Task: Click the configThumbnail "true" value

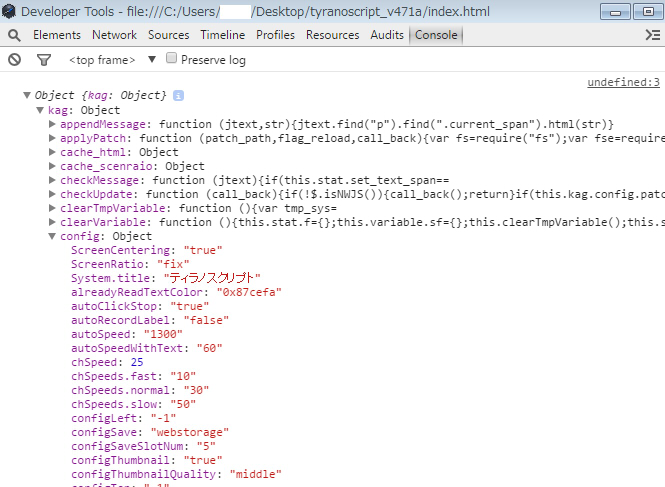Action: click(203, 460)
